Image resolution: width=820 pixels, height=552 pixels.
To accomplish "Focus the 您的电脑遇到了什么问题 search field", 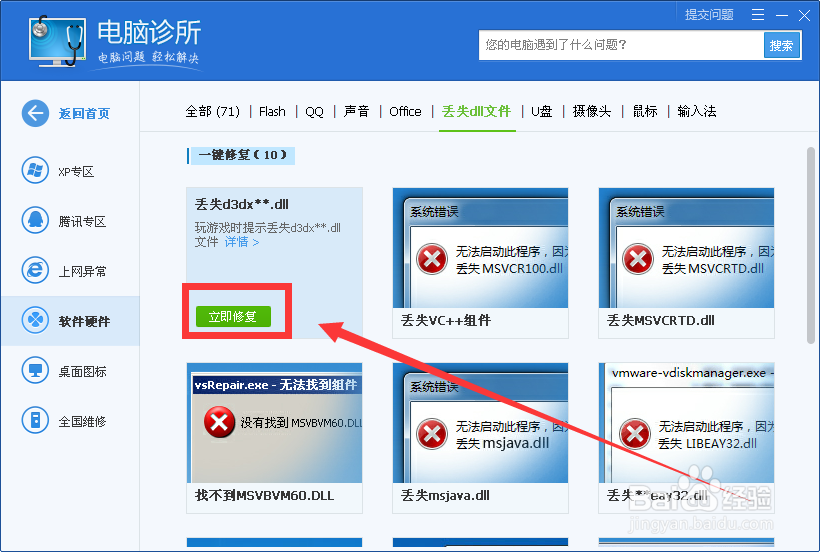I will point(621,45).
